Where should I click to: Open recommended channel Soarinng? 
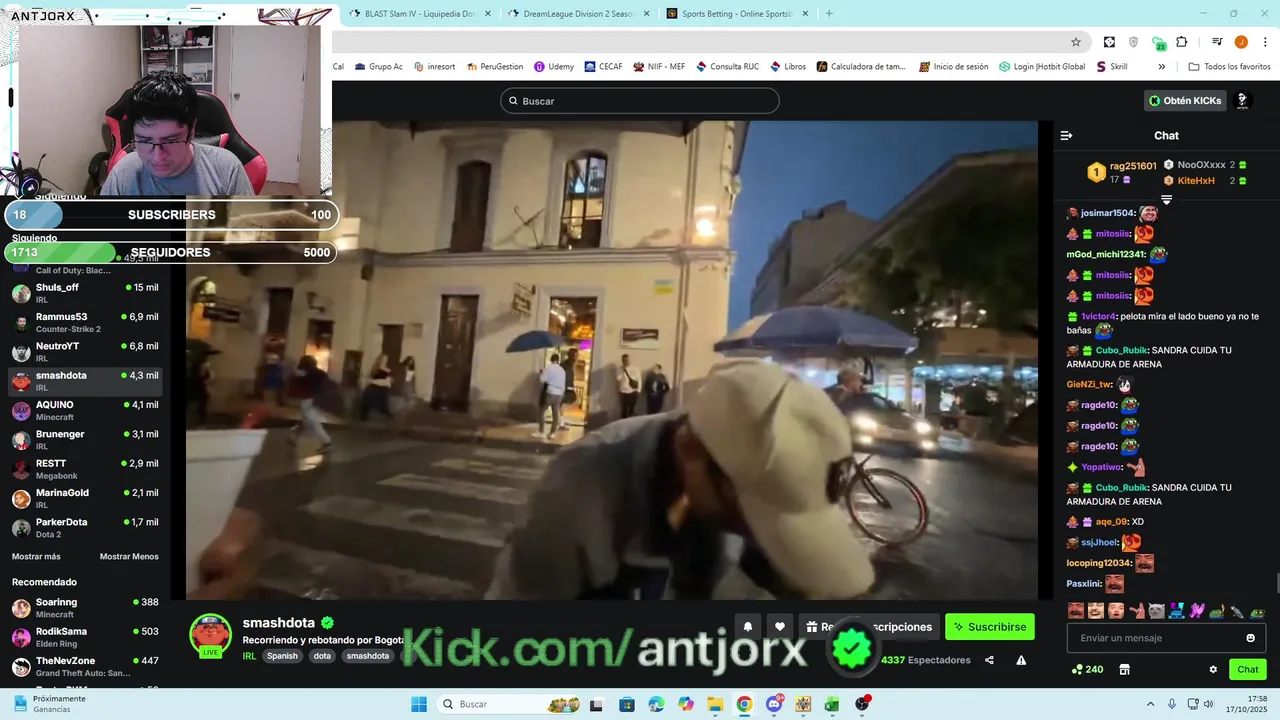pos(85,608)
